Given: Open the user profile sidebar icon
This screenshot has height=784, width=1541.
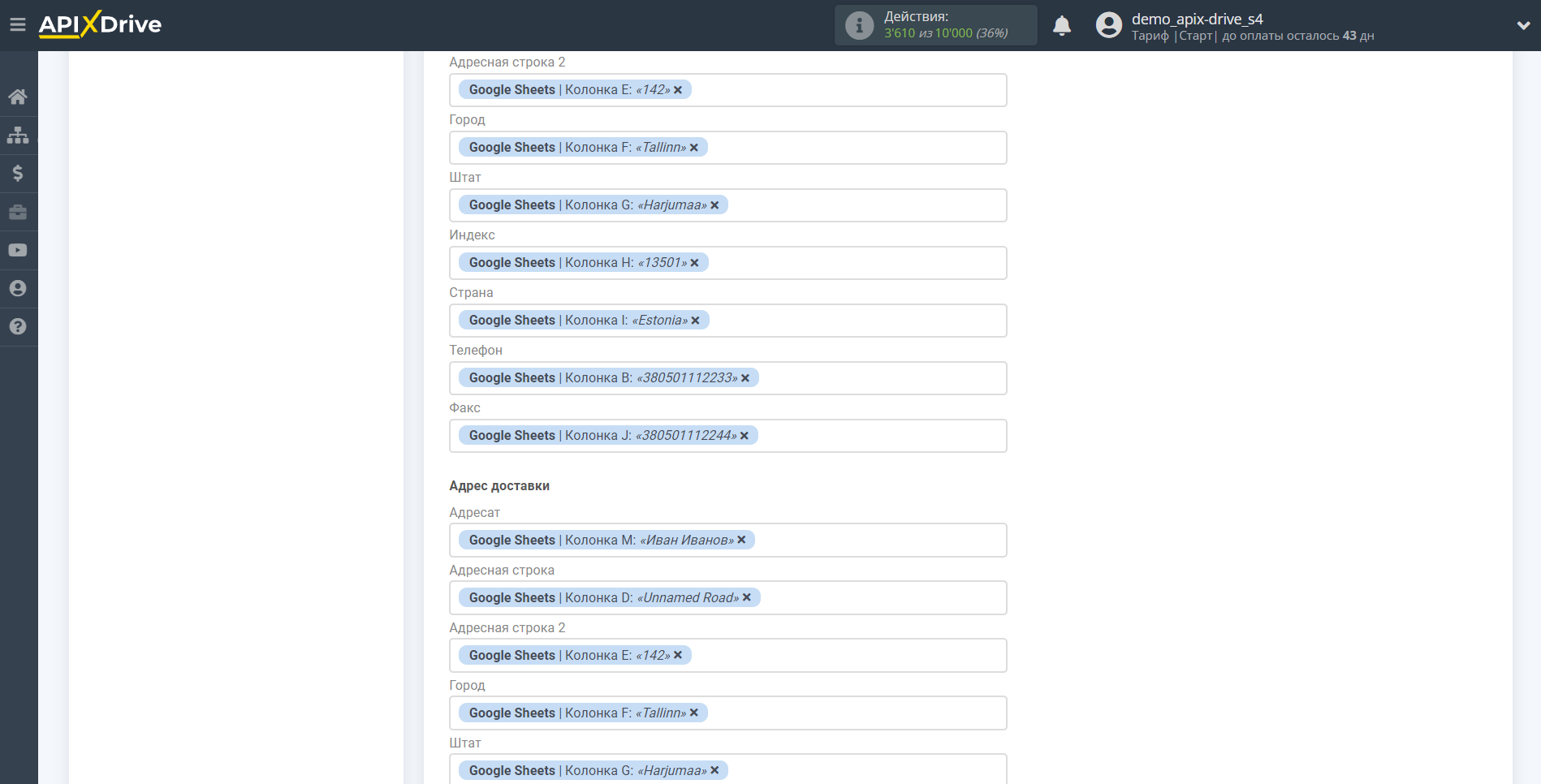Looking at the screenshot, I should click(18, 288).
